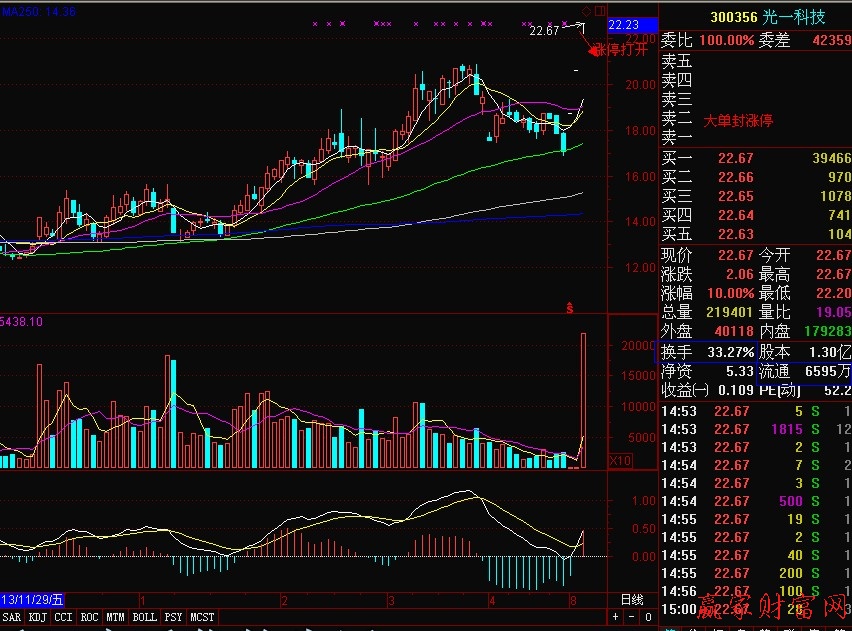The height and width of the screenshot is (631, 852).
Task: Choose the PSY indicator tab
Action: coord(174,618)
